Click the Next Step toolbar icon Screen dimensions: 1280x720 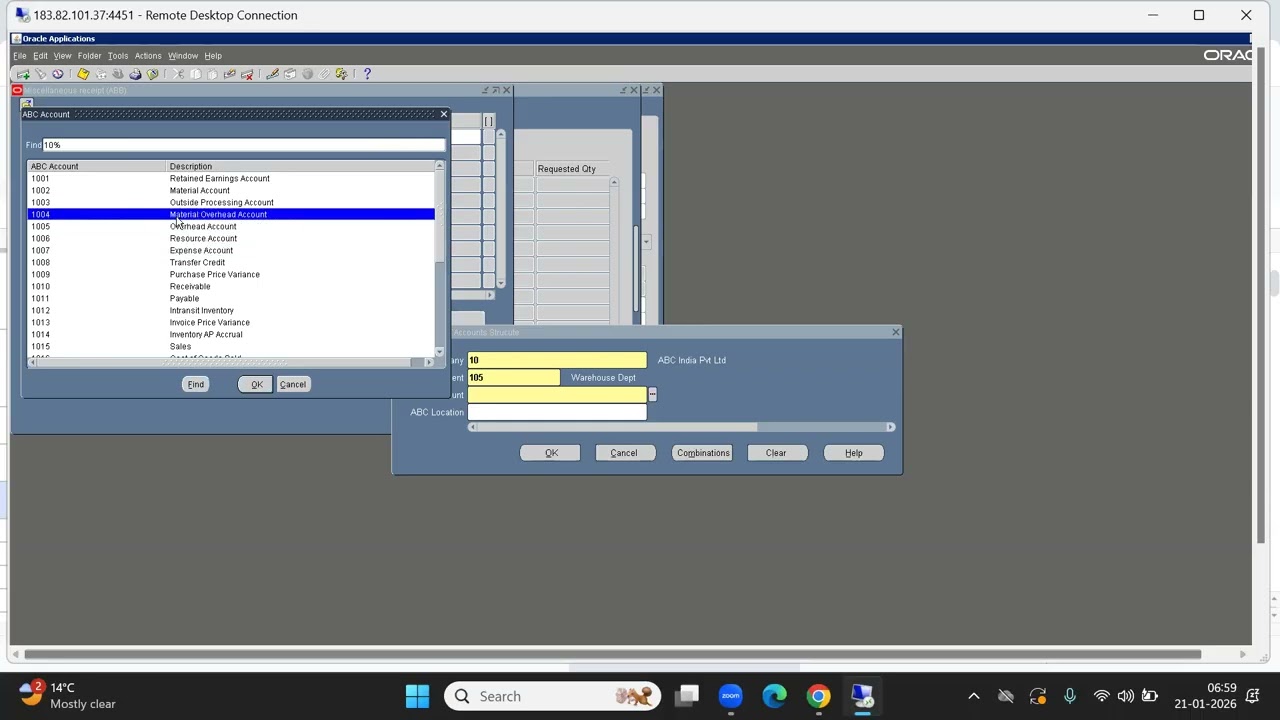coord(100,74)
